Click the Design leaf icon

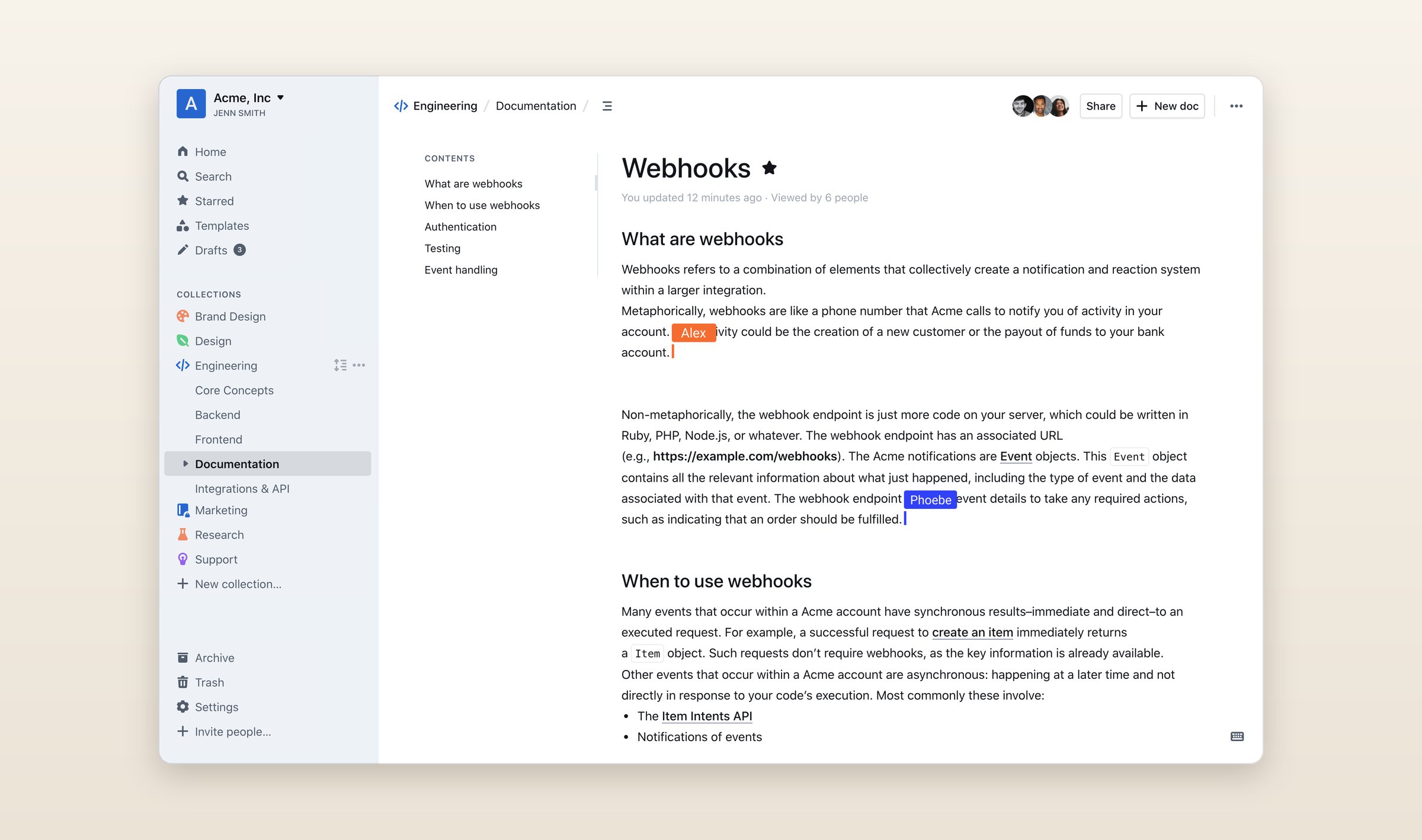pos(182,341)
